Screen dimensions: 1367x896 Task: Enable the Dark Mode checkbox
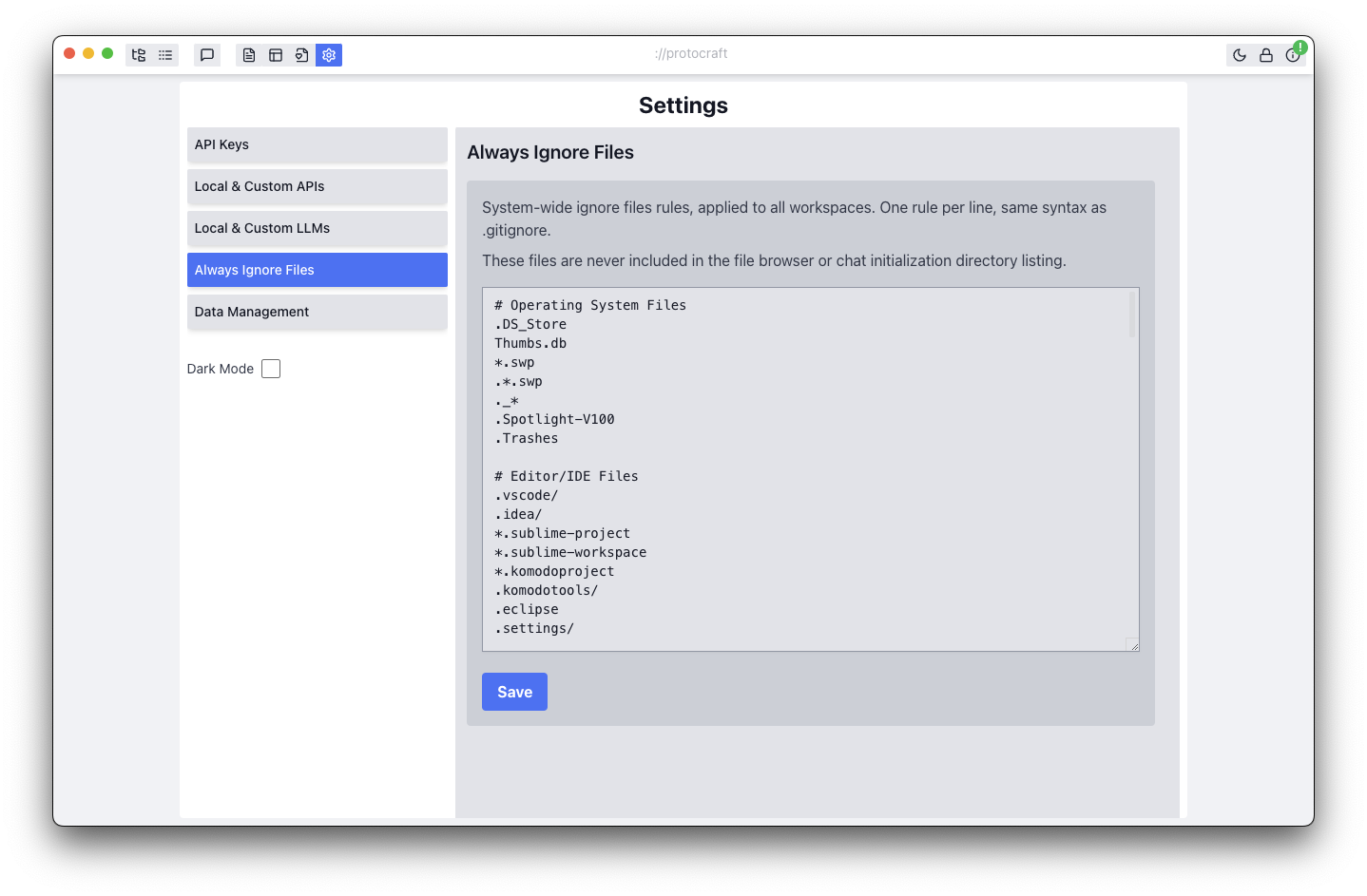pos(271,369)
